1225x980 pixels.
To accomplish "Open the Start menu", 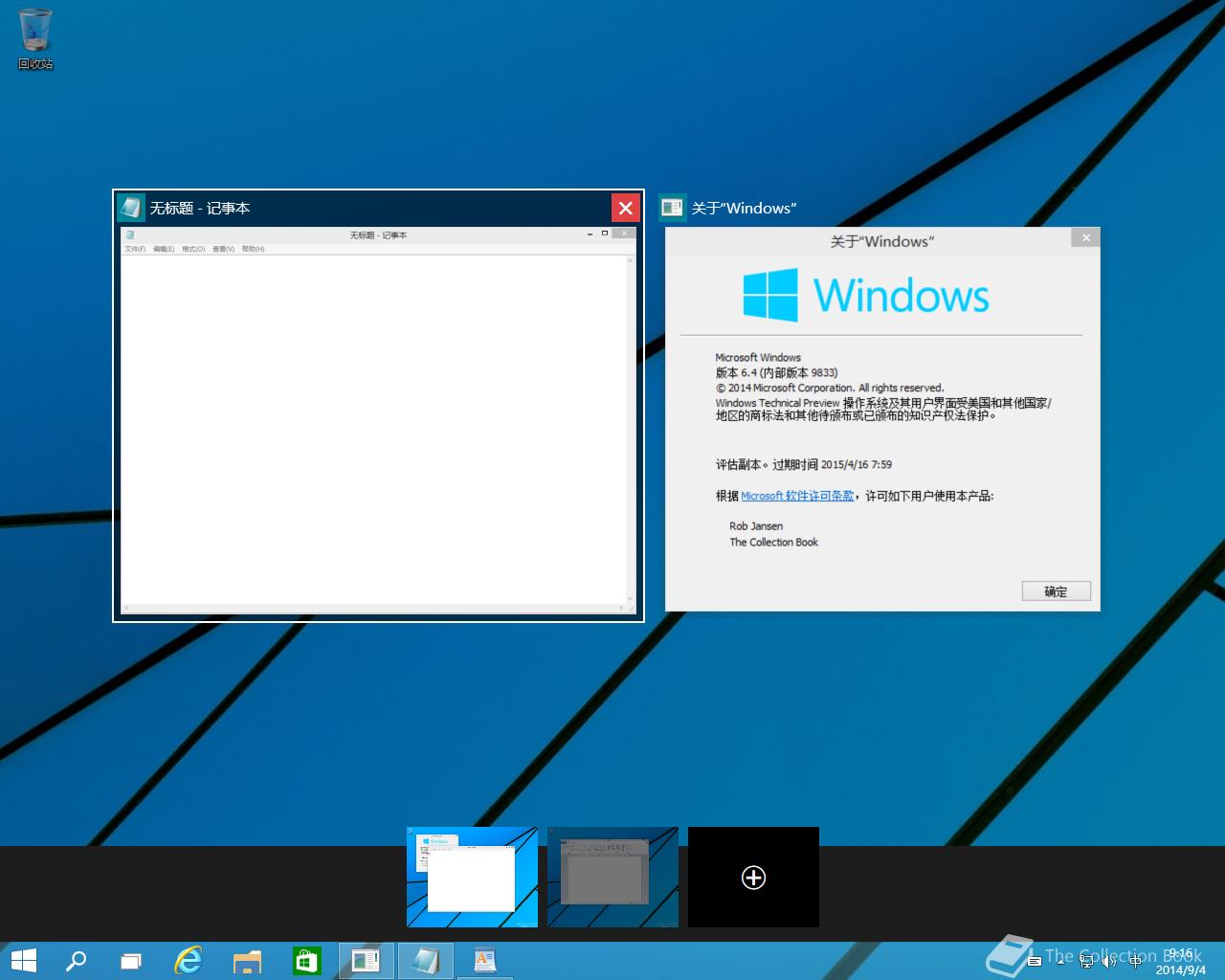I will 23,961.
